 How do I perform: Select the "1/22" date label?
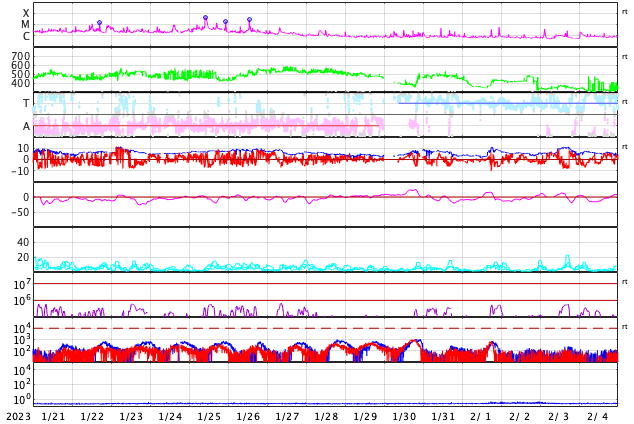92,417
